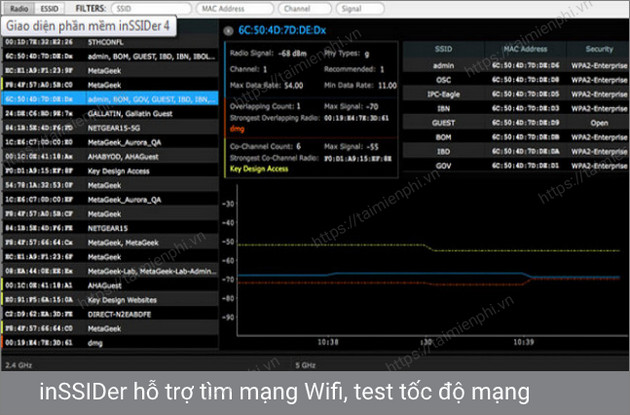
Task: Select the highlighted admin, BOM, GOV radio row
Action: coord(108,99)
